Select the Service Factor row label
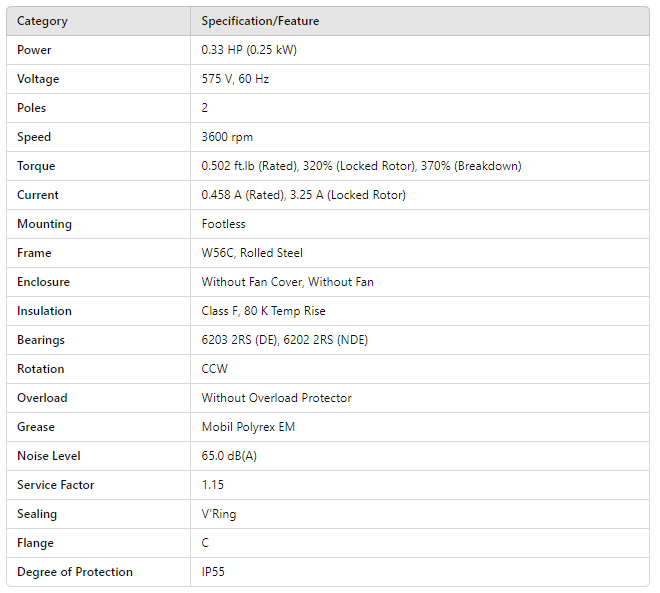The height and width of the screenshot is (593, 660). [55, 485]
